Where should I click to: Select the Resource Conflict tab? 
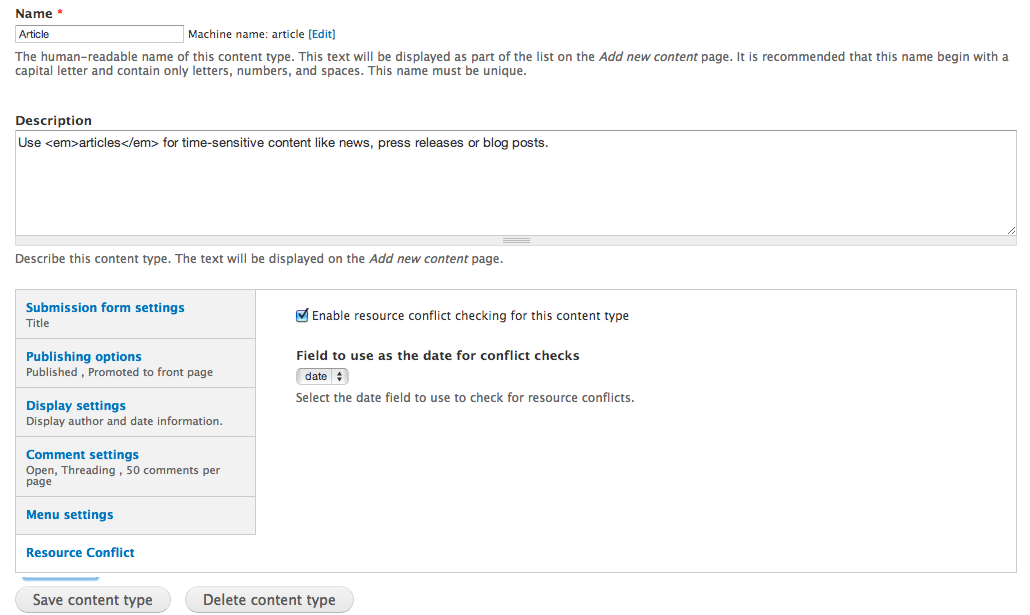(80, 553)
